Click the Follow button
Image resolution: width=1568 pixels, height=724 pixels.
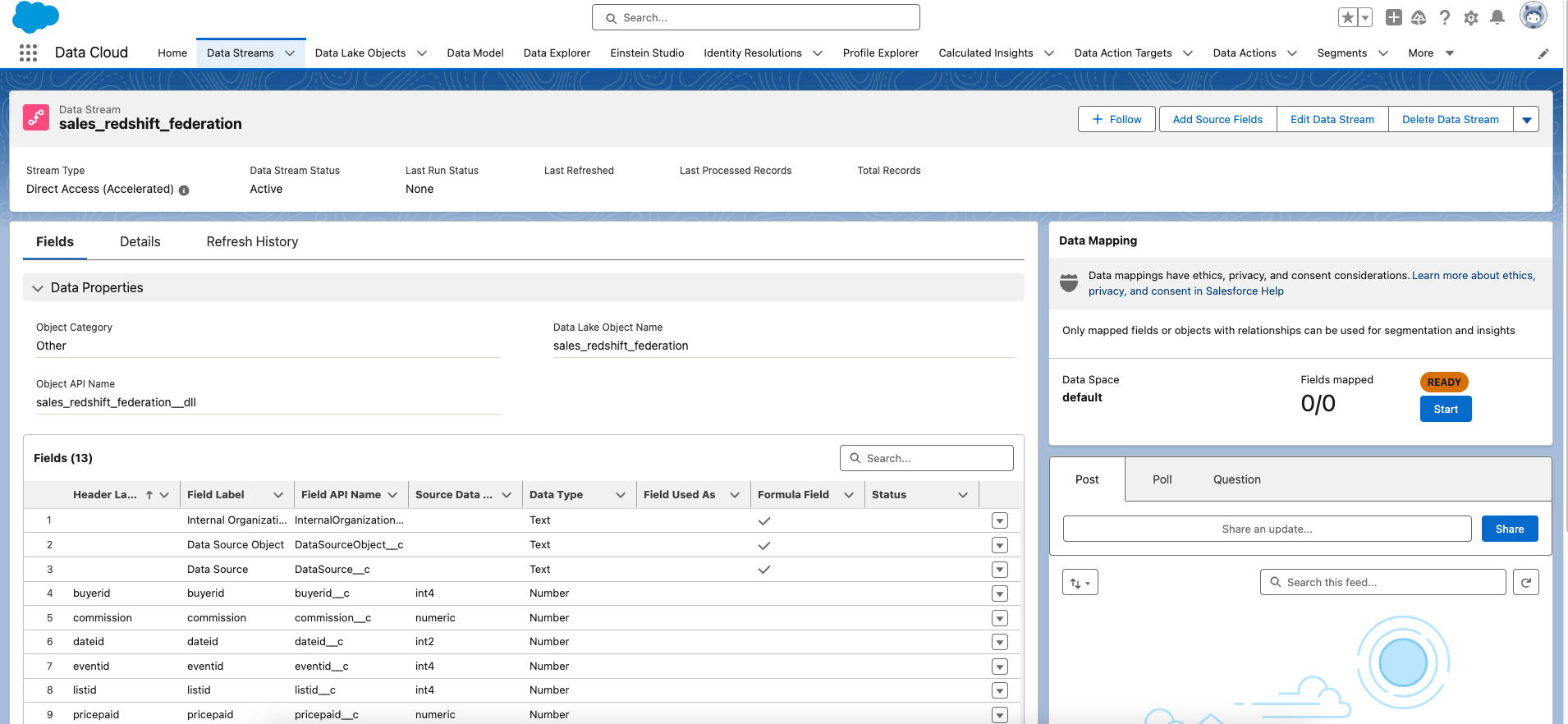tap(1116, 120)
